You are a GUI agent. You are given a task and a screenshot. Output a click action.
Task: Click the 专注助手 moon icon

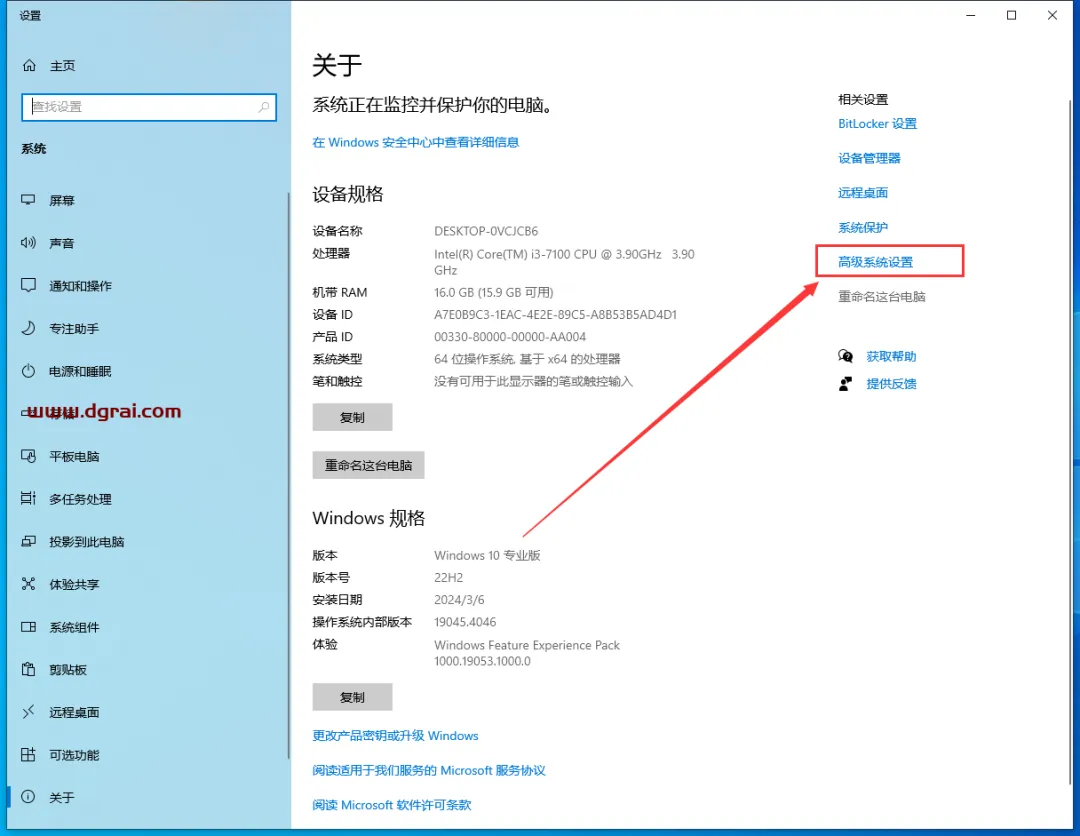(28, 328)
